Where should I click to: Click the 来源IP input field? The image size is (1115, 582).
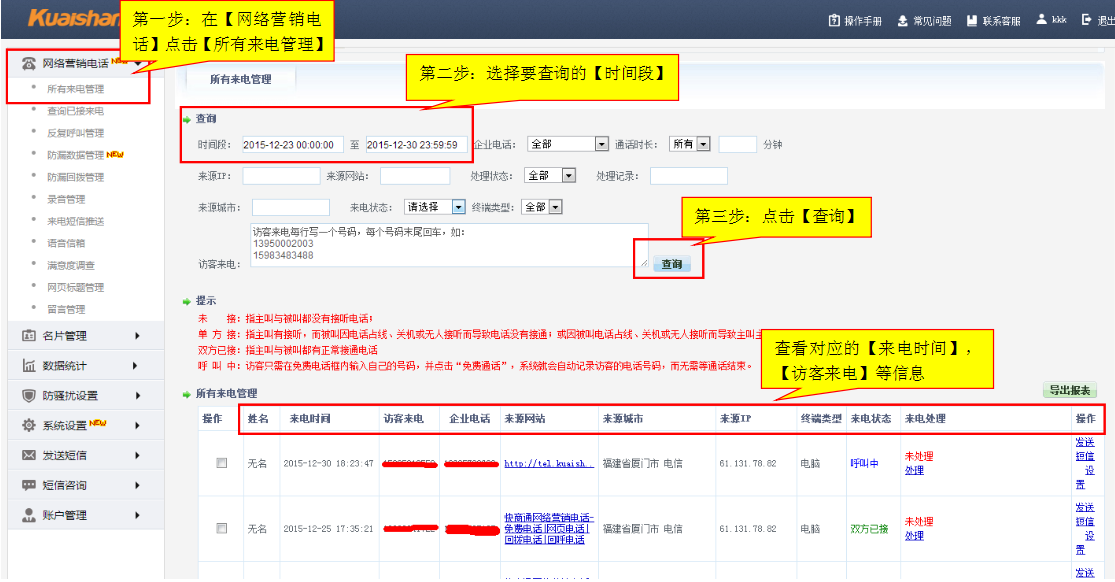[280, 176]
